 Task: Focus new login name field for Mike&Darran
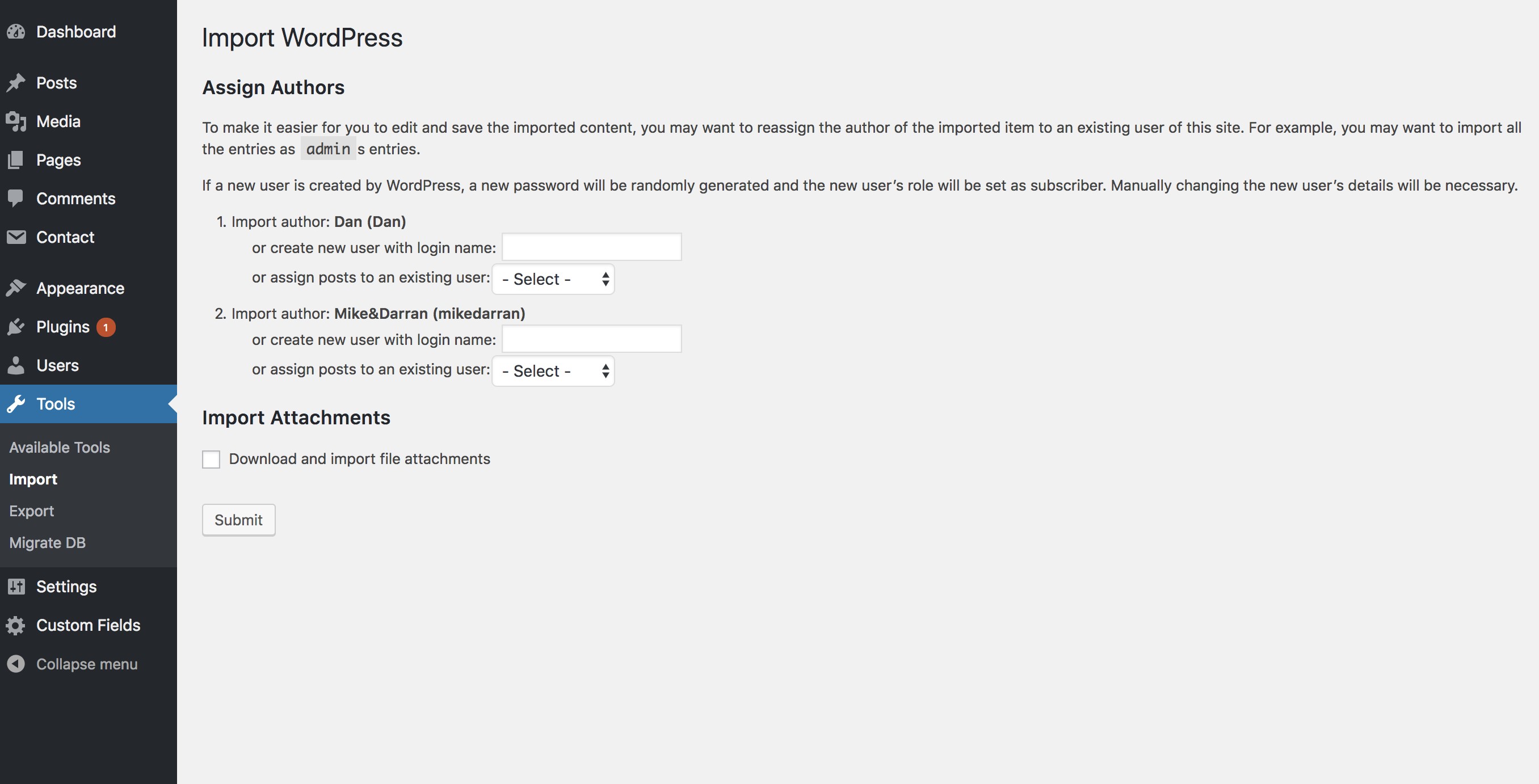pyautogui.click(x=591, y=339)
